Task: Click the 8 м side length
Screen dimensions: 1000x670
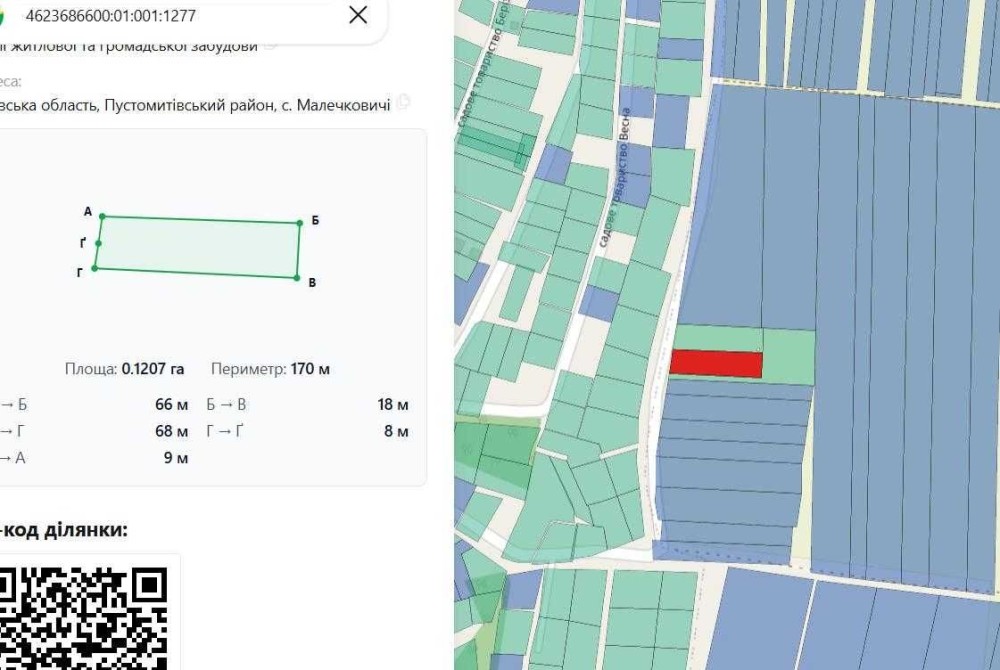Action: [396, 432]
